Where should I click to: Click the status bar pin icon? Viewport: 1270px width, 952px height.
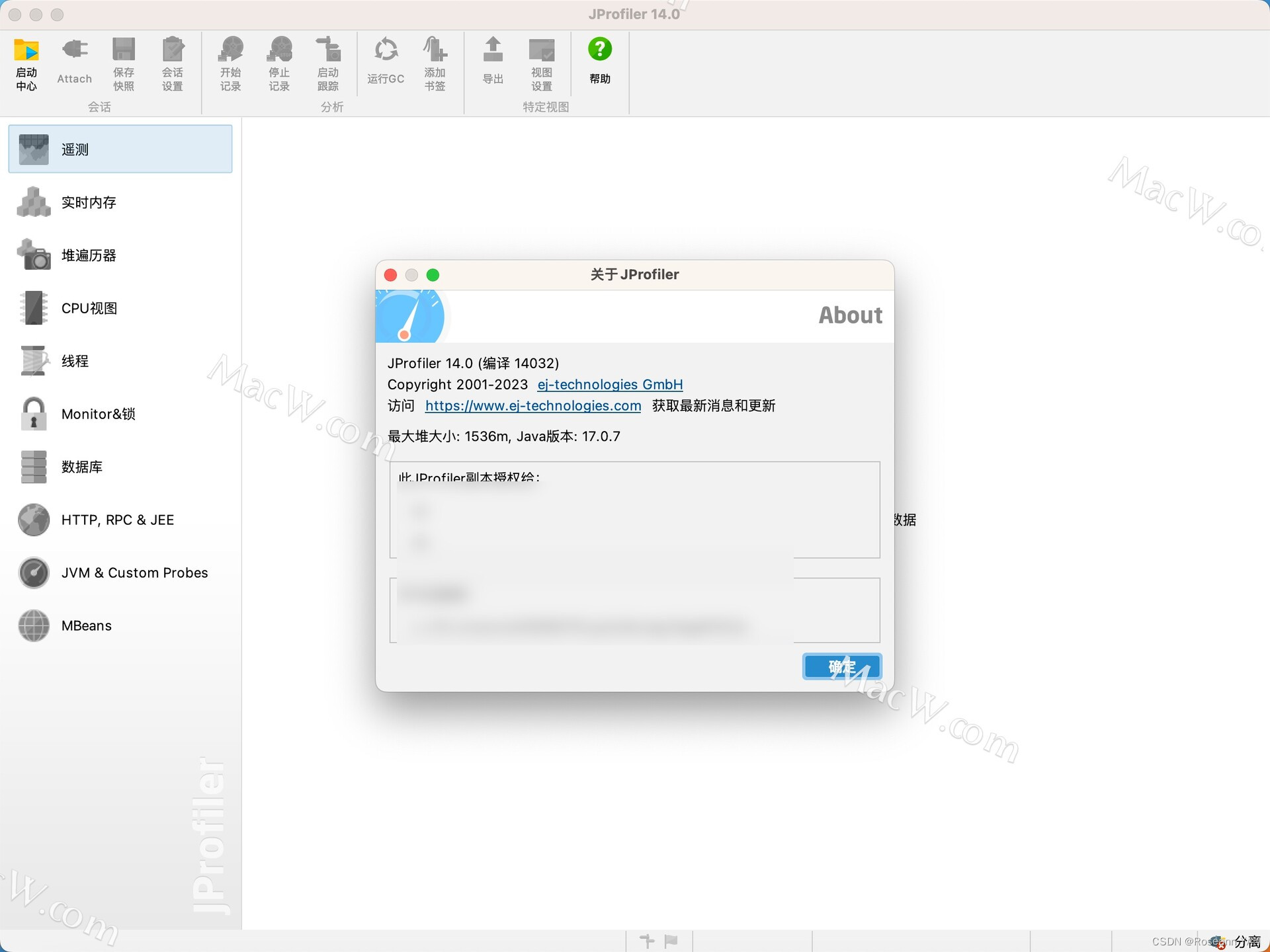pos(647,941)
